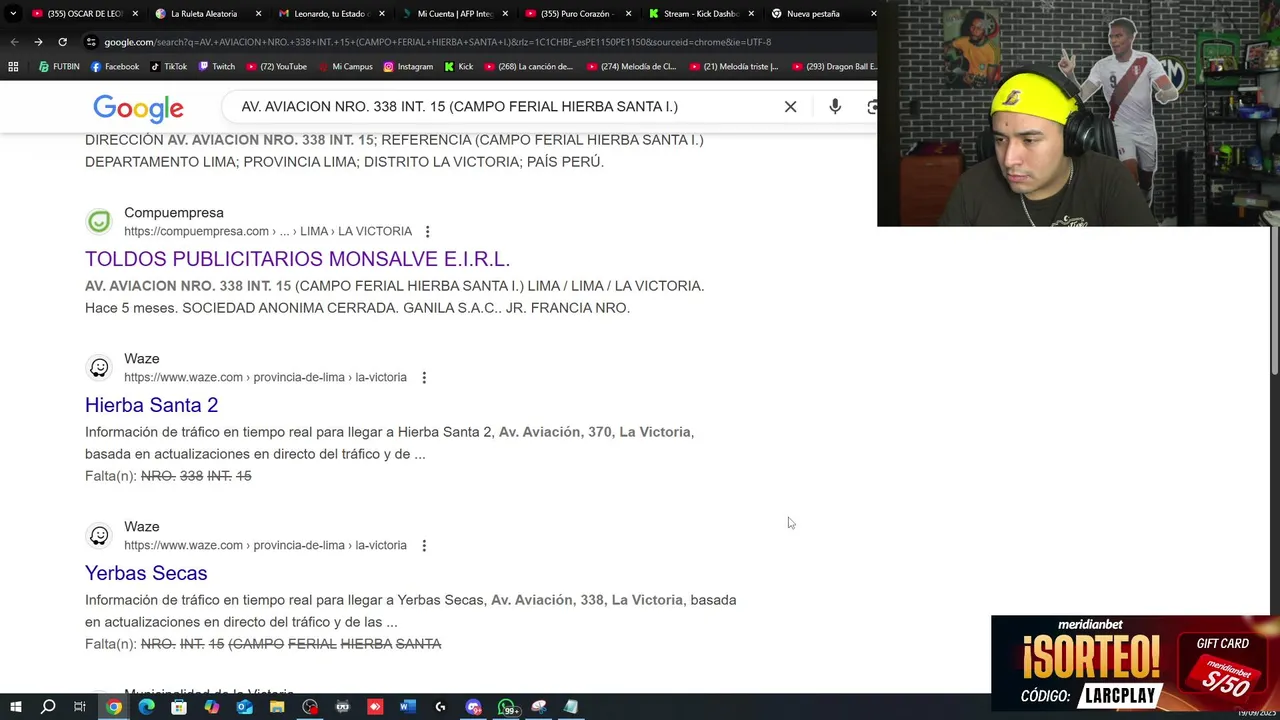Viewport: 1280px width, 720px height.
Task: Open Task View on the taskbar
Action: pyautogui.click(x=80, y=707)
